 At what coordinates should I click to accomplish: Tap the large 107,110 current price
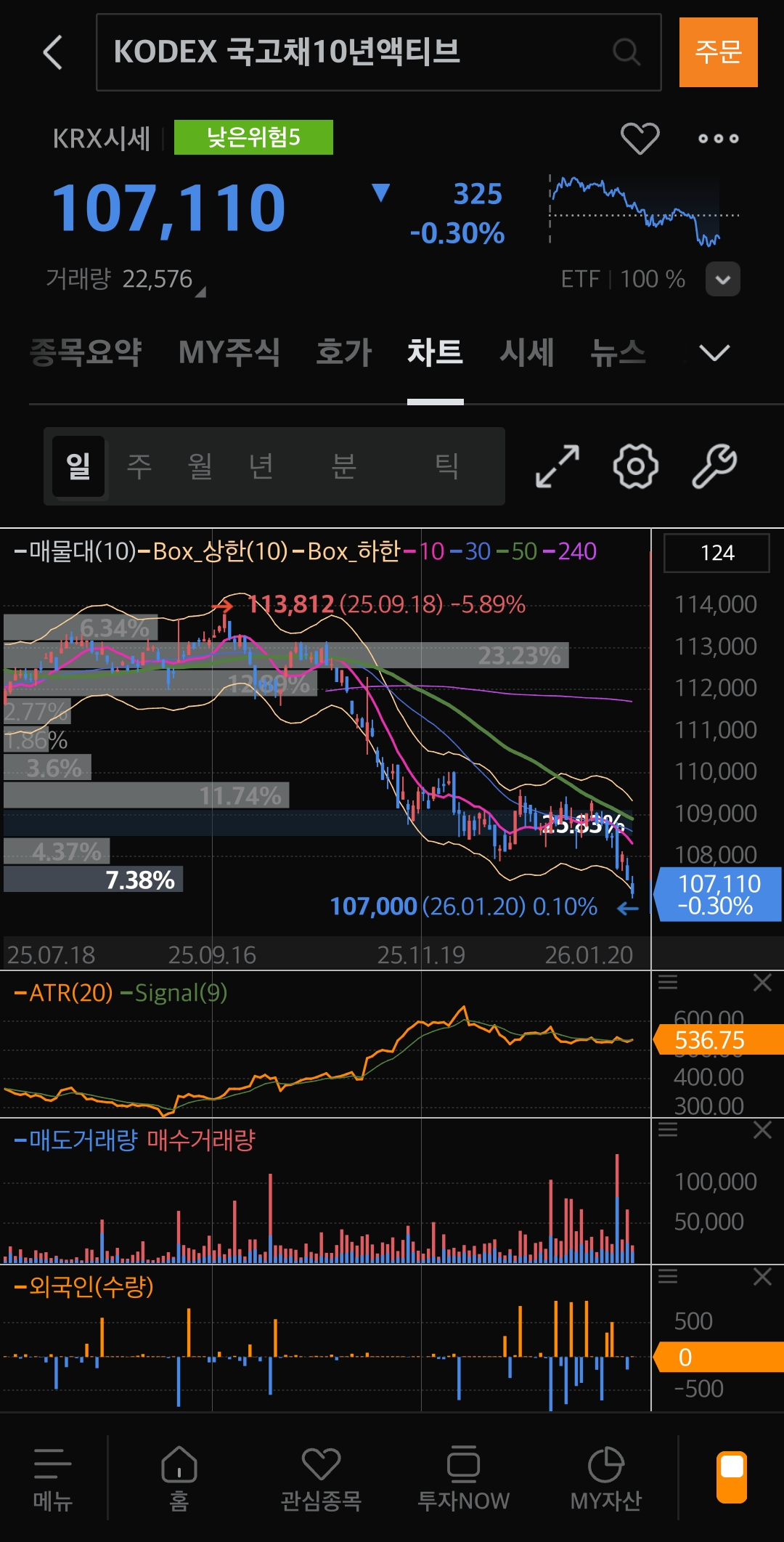pos(169,208)
